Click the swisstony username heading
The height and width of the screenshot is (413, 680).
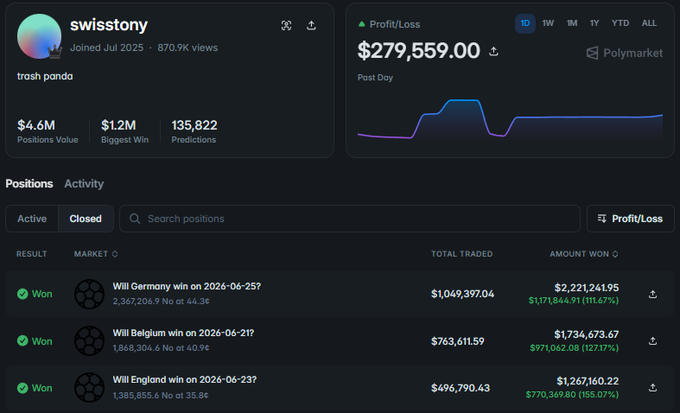pos(109,25)
